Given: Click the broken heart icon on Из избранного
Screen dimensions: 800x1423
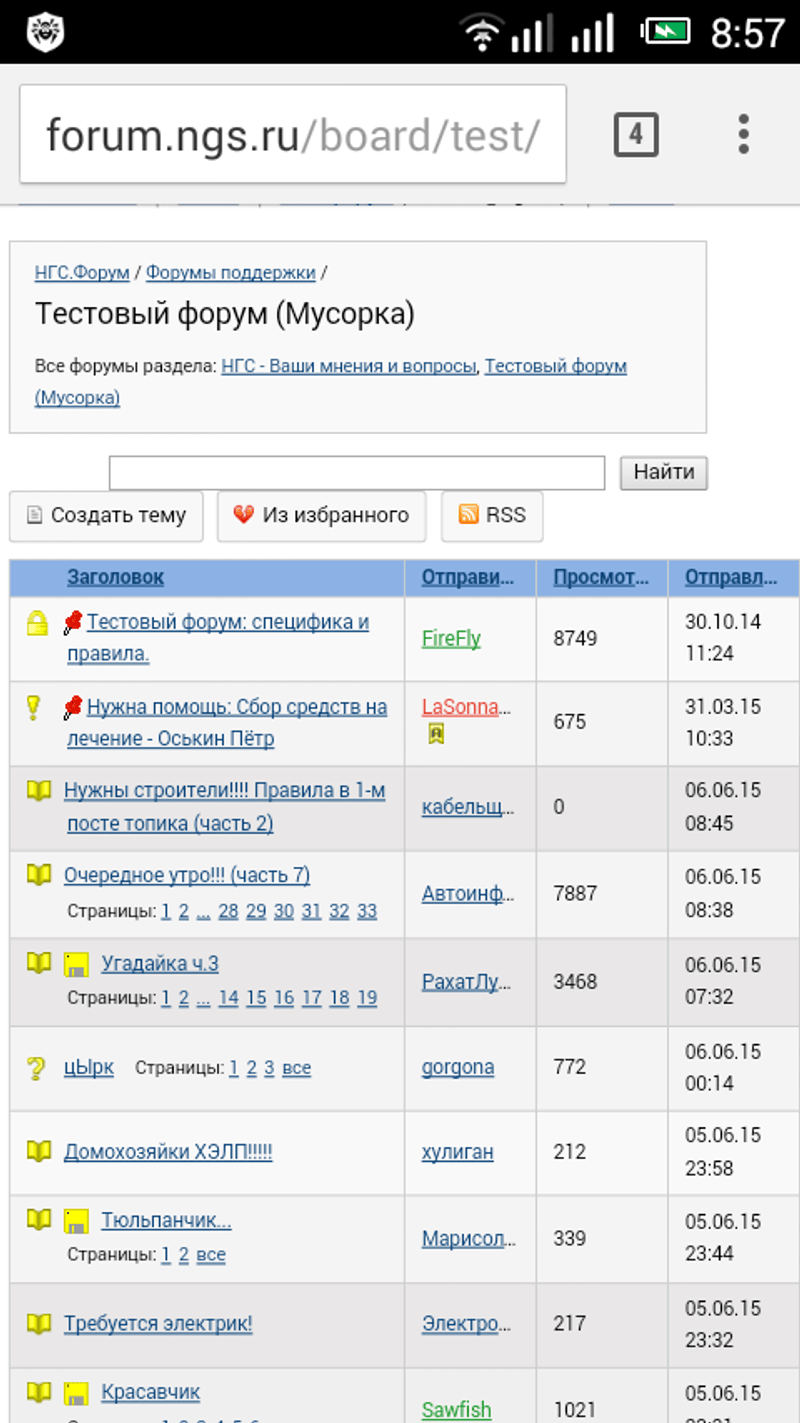Looking at the screenshot, I should [x=244, y=515].
